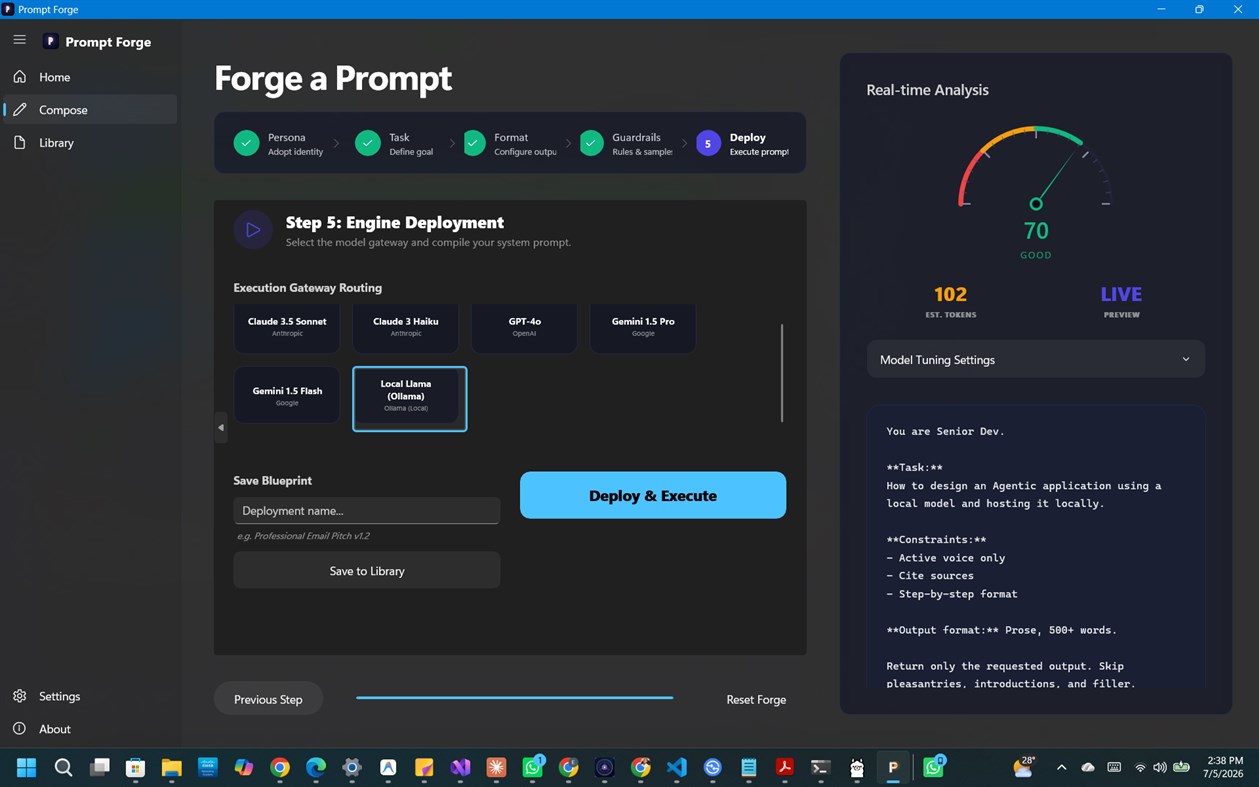Open File Explorer from taskbar
1259x787 pixels.
tap(172, 768)
